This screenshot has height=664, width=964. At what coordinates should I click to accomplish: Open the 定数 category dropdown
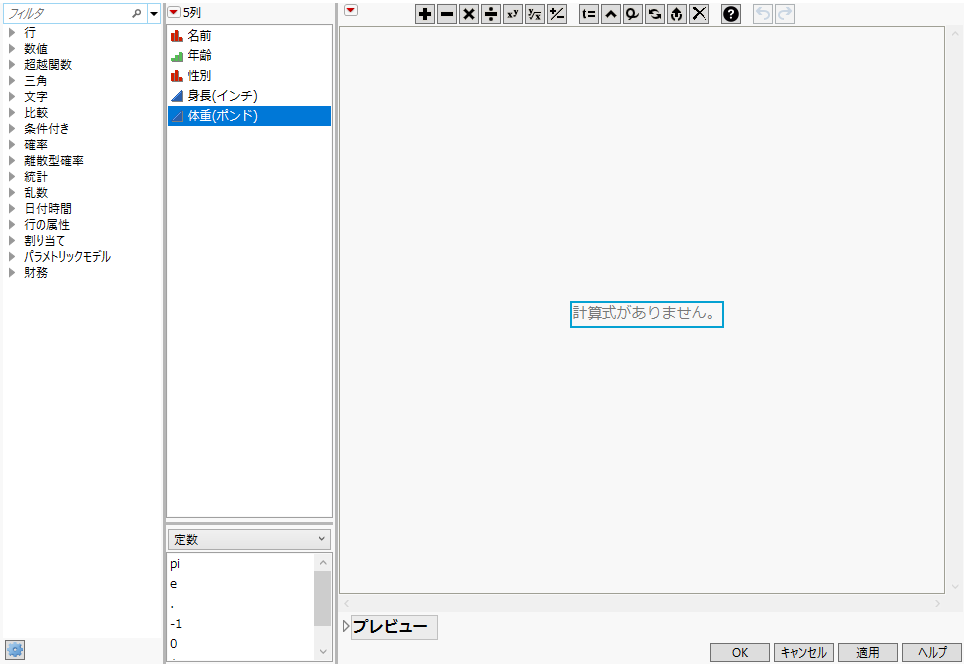pyautogui.click(x=248, y=538)
